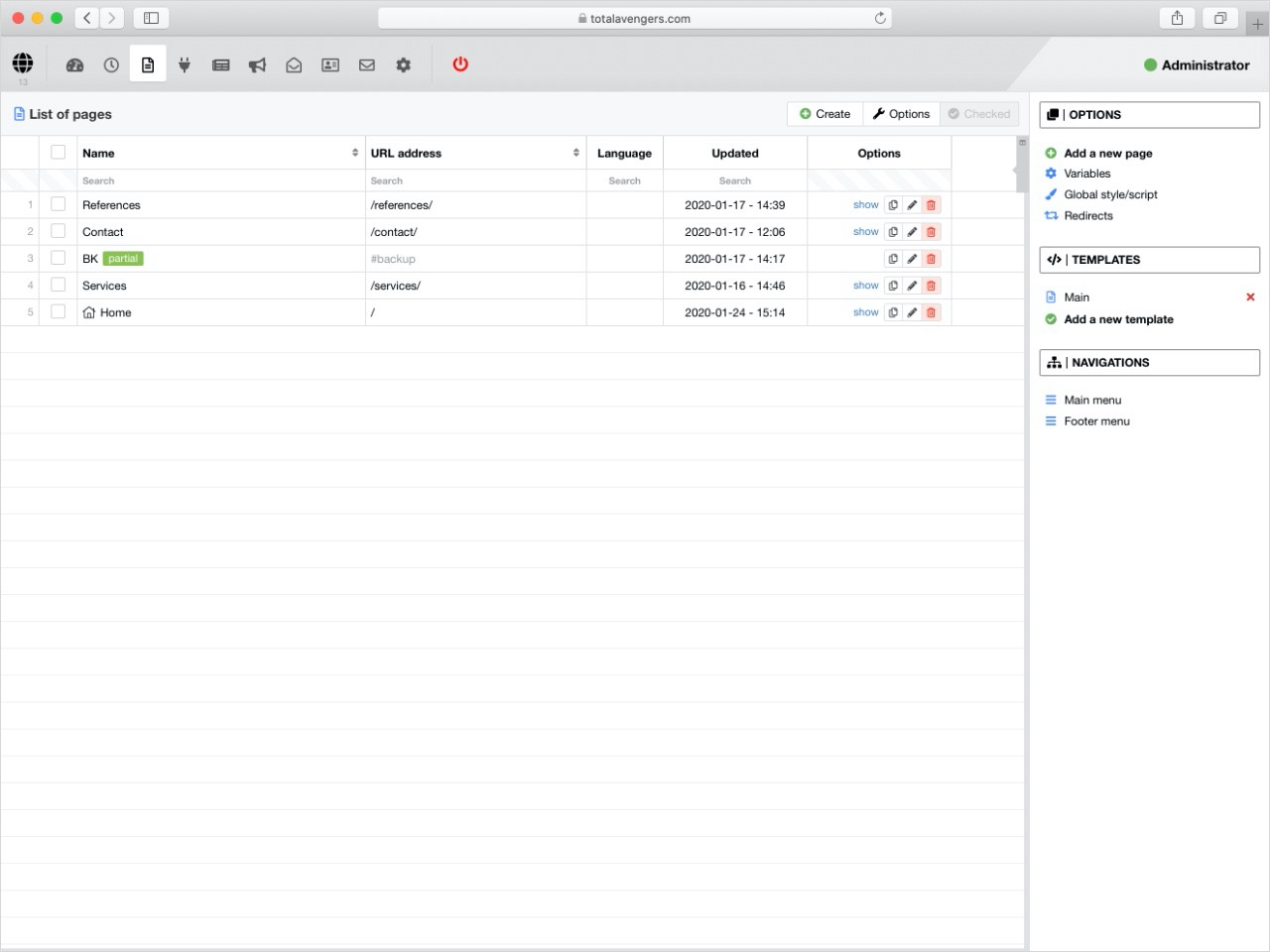Edit the Services page
This screenshot has width=1270, height=952.
(x=912, y=286)
